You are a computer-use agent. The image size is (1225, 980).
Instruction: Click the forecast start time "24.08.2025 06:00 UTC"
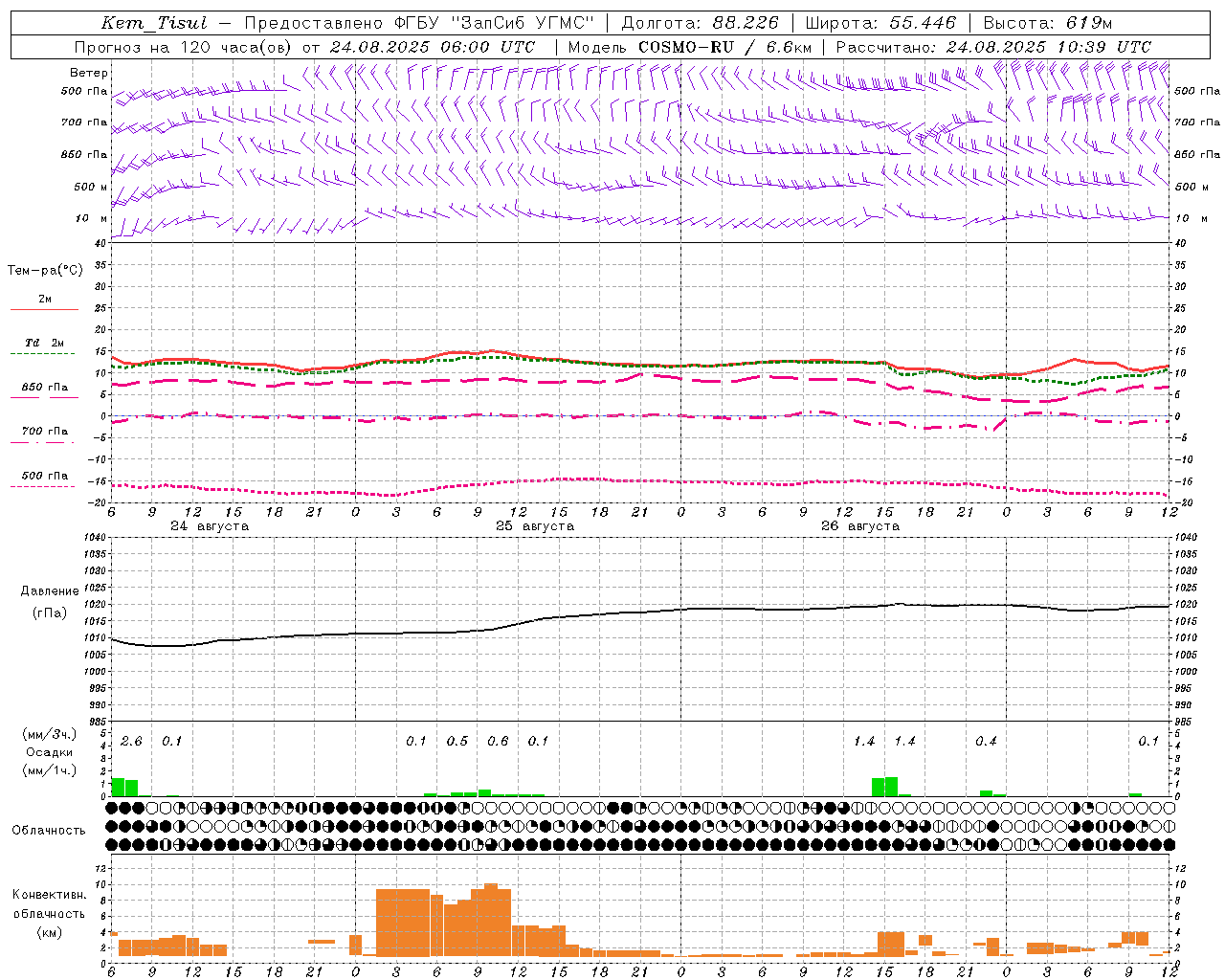[x=433, y=47]
